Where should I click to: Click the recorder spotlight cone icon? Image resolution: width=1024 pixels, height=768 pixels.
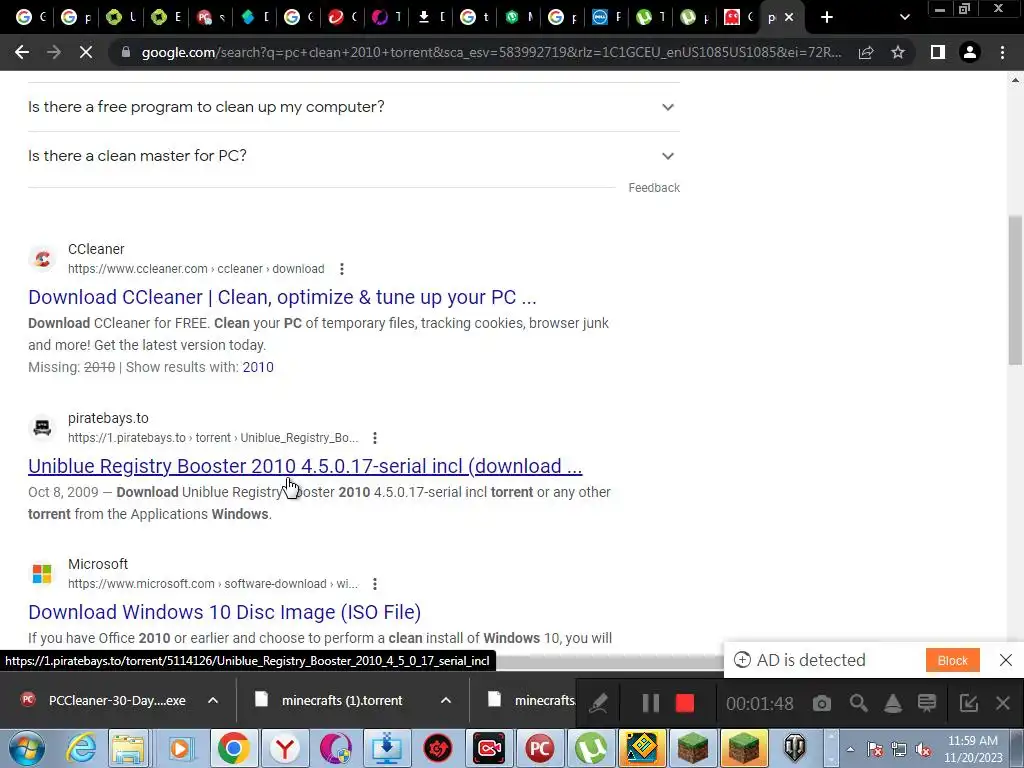[893, 703]
